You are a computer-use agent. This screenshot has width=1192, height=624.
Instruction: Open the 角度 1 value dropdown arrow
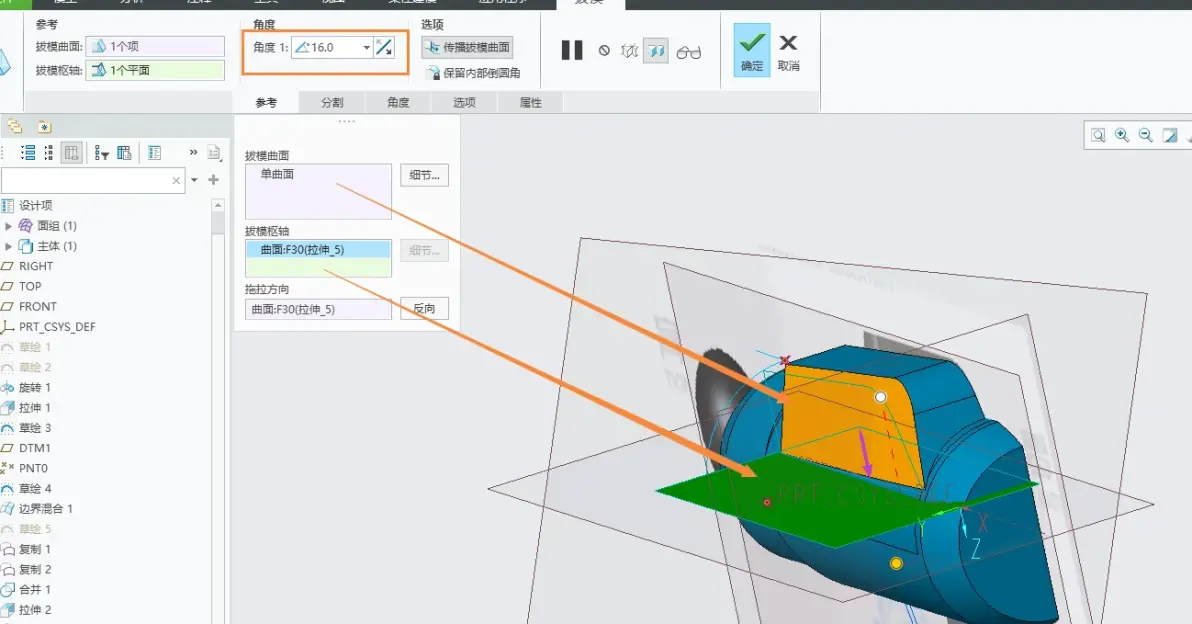pyautogui.click(x=366, y=47)
